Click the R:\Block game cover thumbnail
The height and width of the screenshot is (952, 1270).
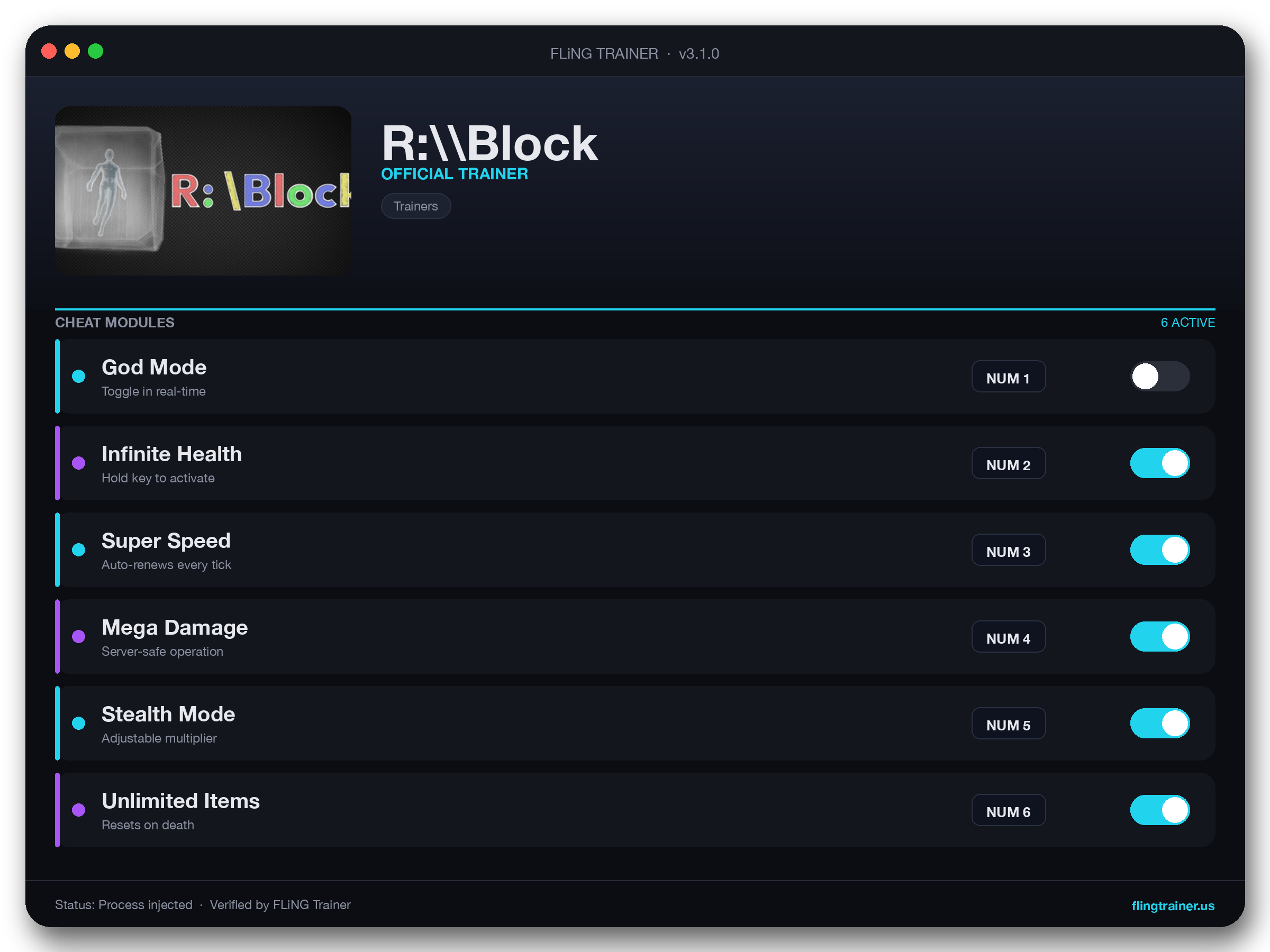[203, 190]
